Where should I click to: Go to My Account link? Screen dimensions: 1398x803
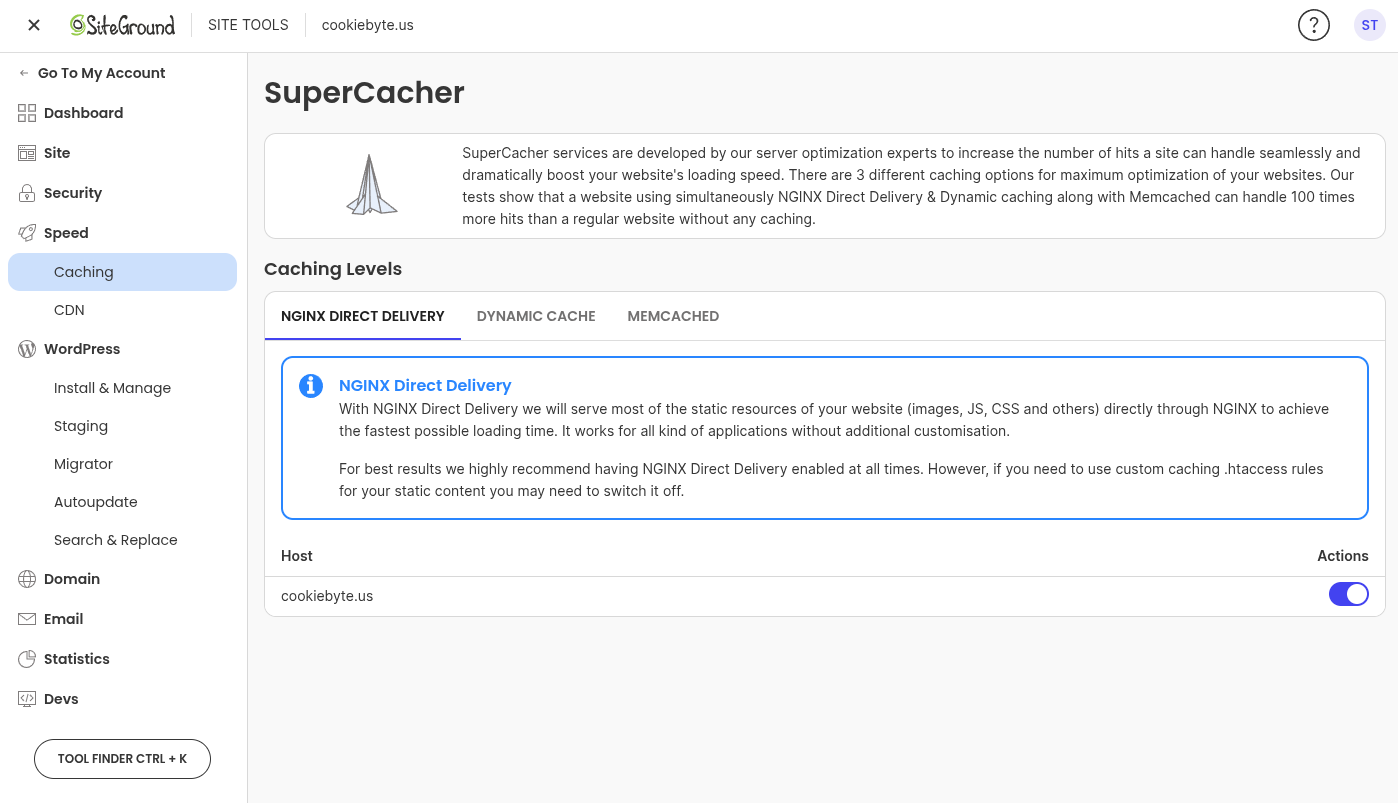click(x=101, y=73)
